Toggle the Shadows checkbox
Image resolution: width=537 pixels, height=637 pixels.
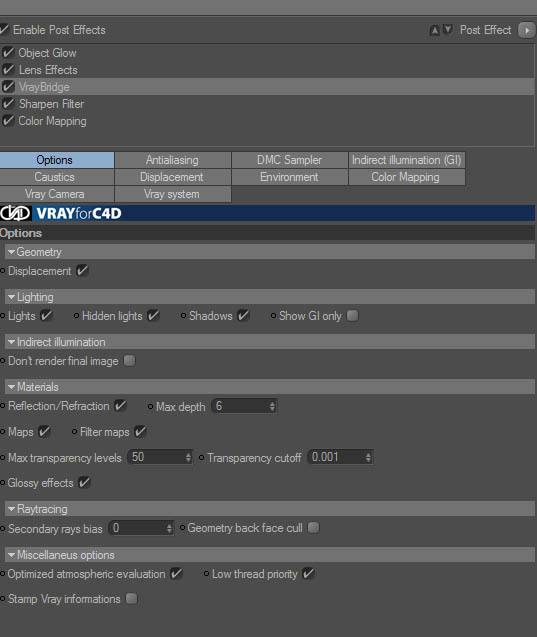[x=243, y=316]
